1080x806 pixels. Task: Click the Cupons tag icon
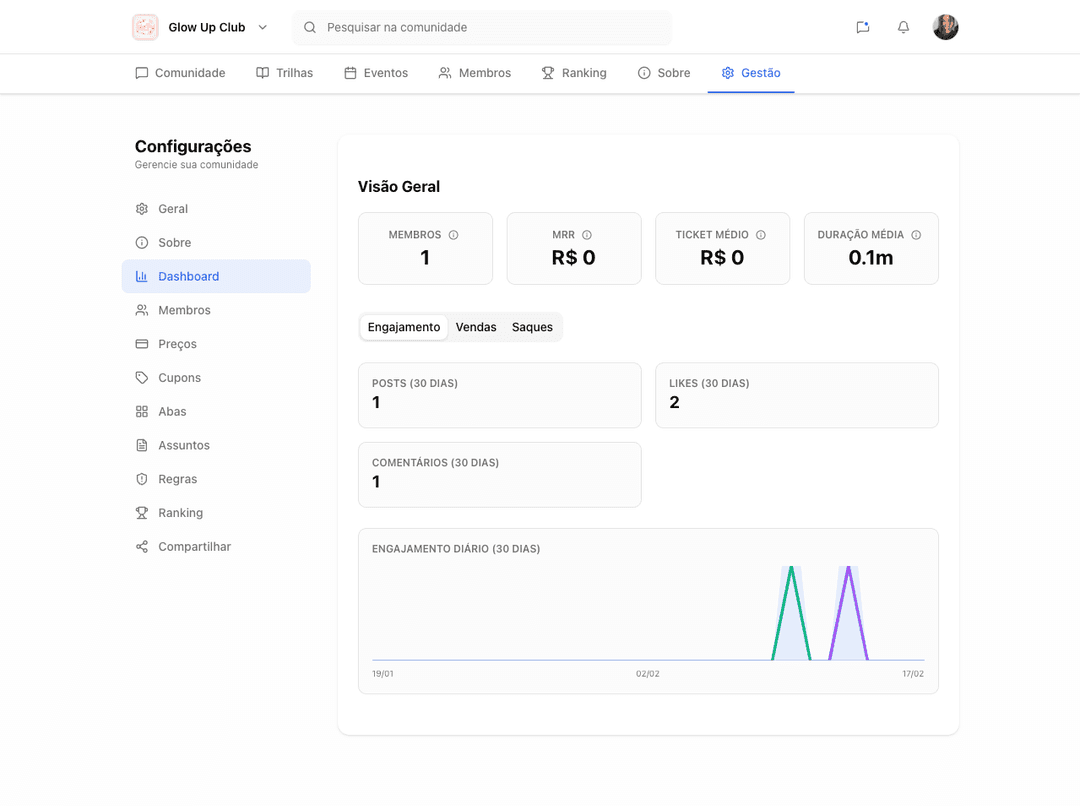(x=141, y=378)
